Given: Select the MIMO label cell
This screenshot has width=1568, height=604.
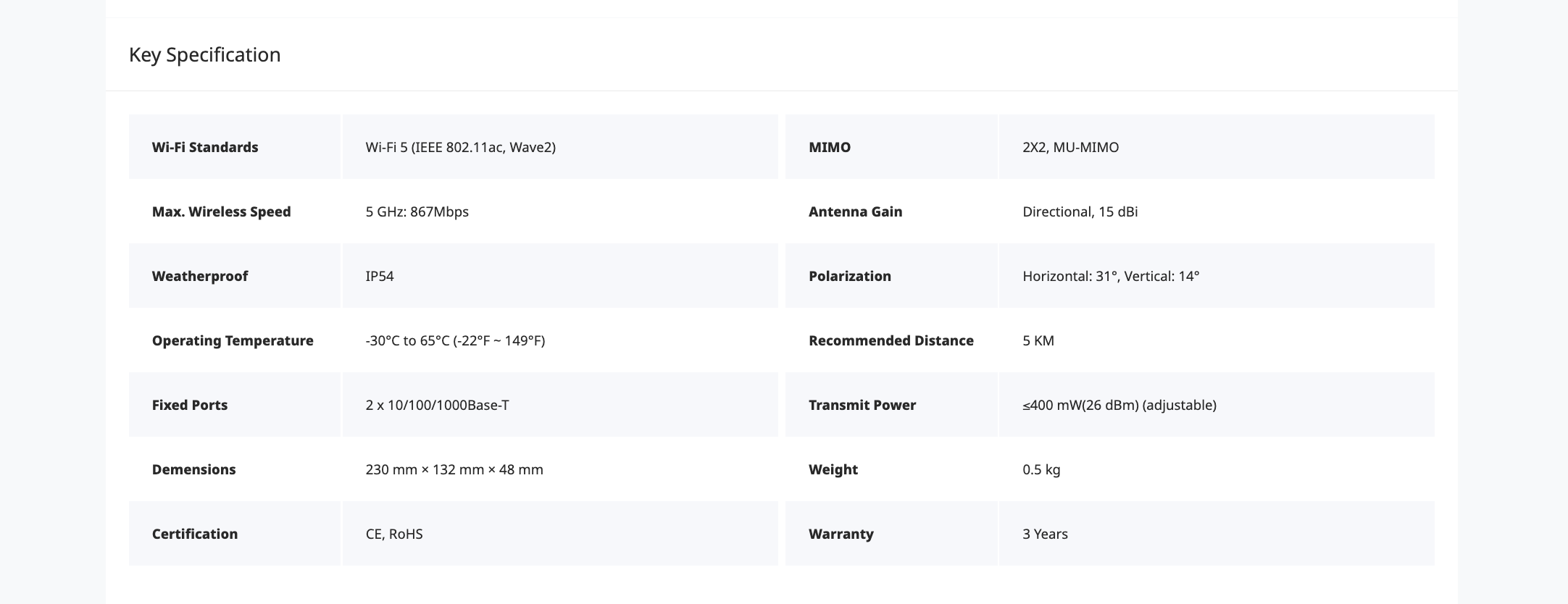Looking at the screenshot, I should [891, 146].
